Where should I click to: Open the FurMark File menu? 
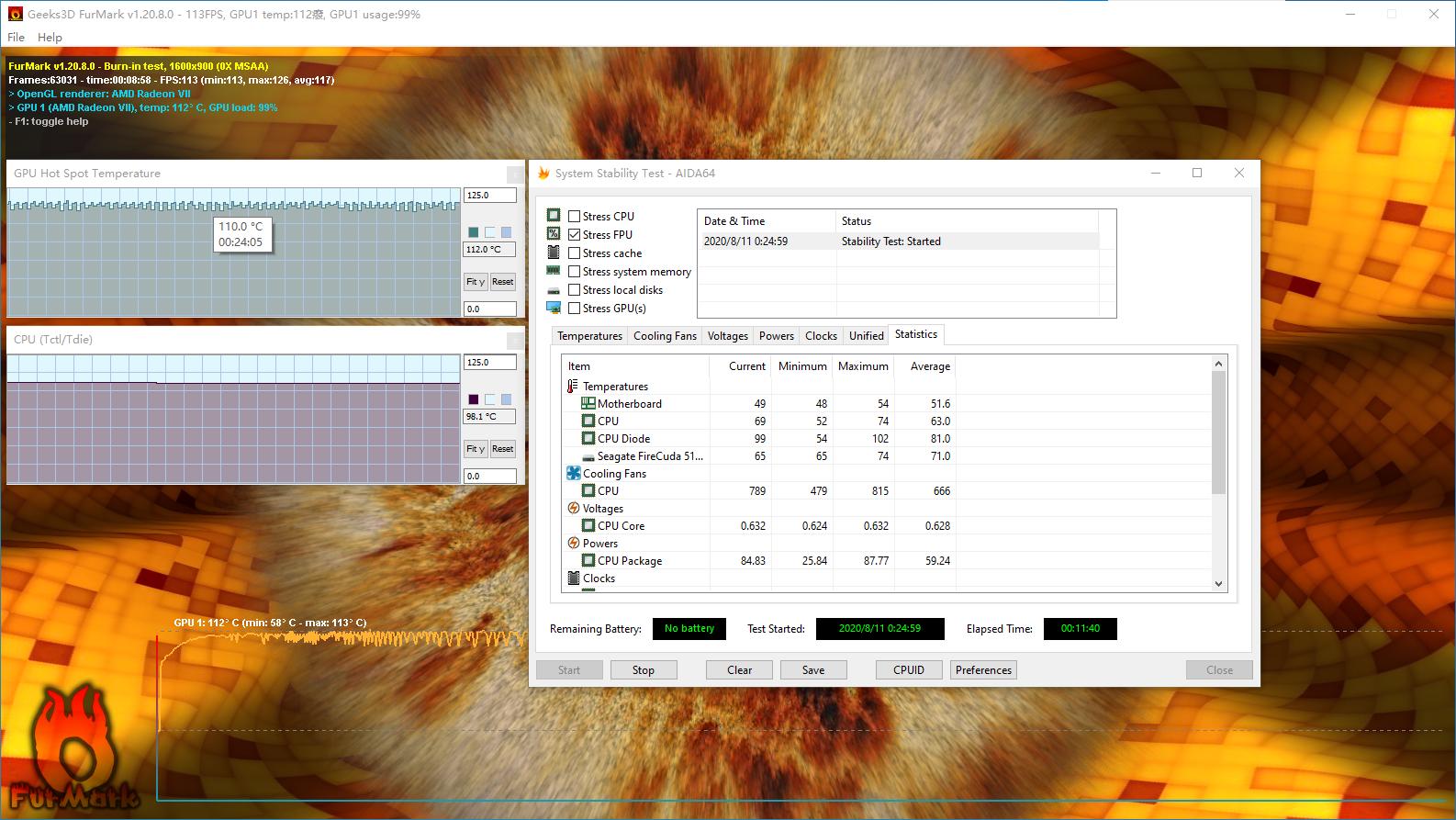click(17, 38)
